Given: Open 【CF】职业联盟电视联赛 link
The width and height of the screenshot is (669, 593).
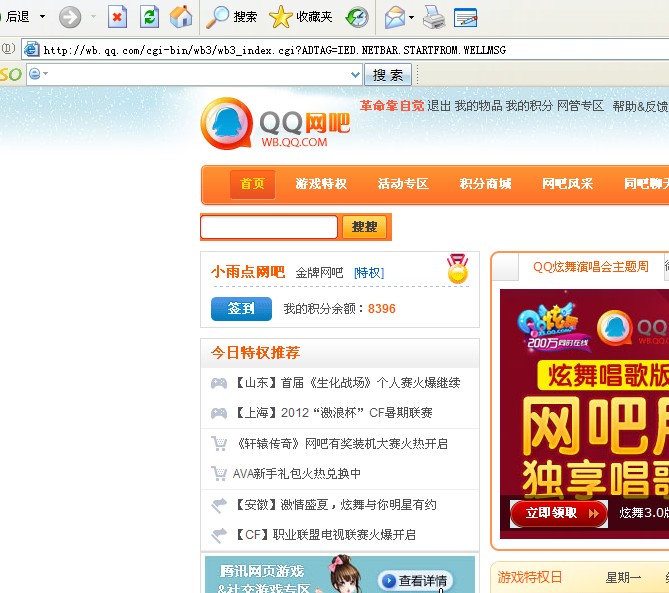Looking at the screenshot, I should click(x=325, y=535).
